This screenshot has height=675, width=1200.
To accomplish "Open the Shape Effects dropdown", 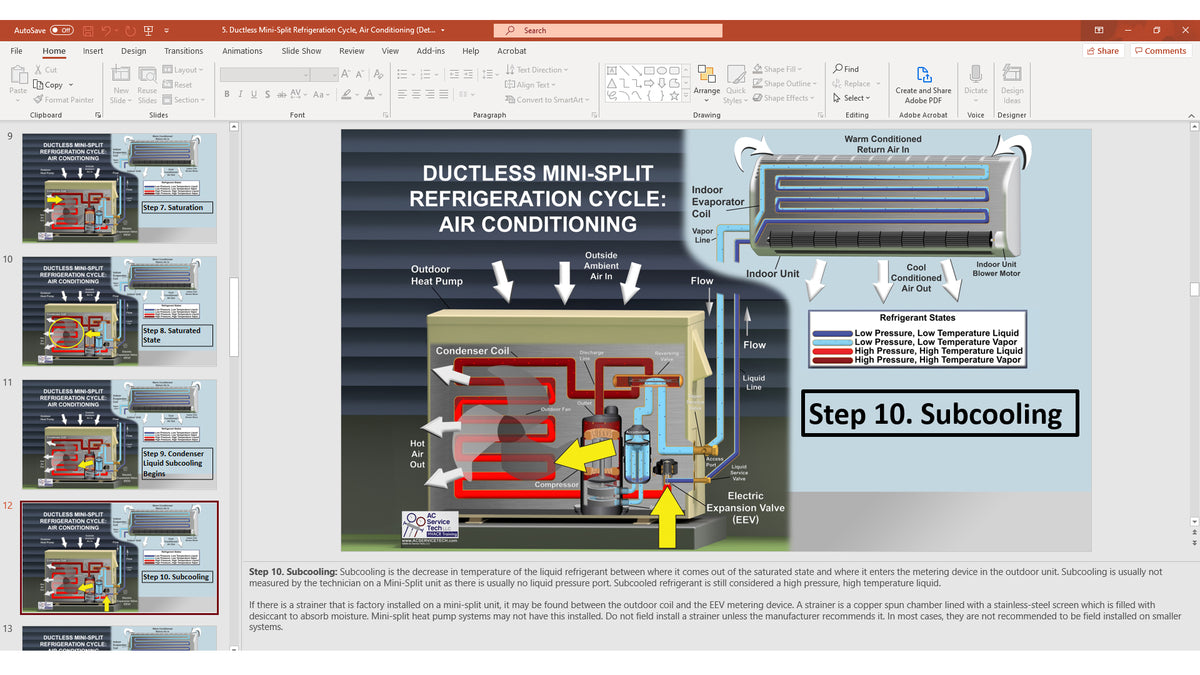I will point(783,98).
